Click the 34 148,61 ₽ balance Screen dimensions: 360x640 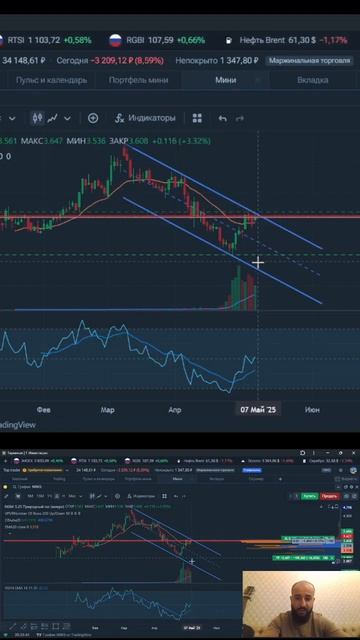tap(23, 61)
